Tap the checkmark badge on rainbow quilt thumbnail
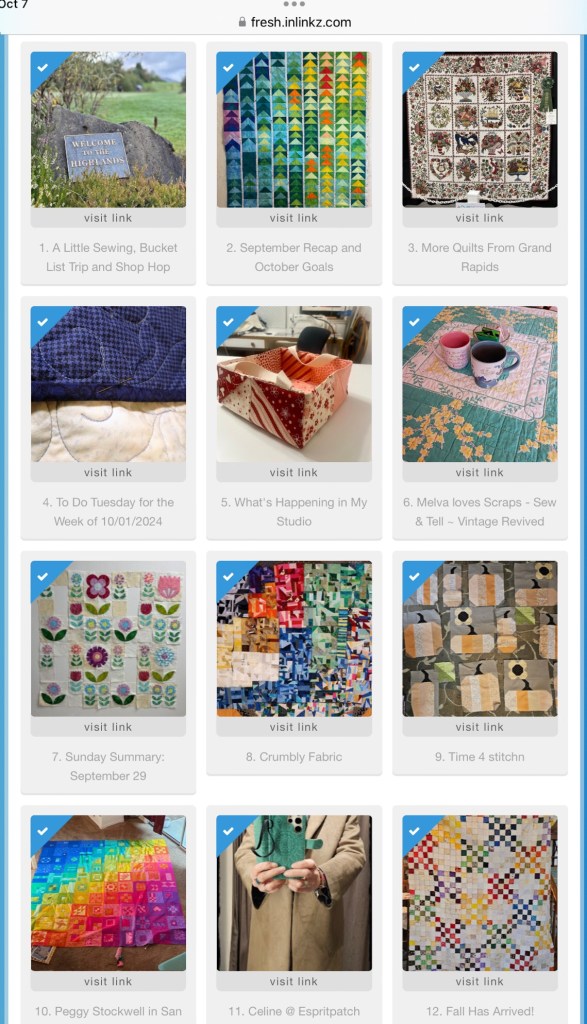Screen dimensions: 587x1024 42,831
